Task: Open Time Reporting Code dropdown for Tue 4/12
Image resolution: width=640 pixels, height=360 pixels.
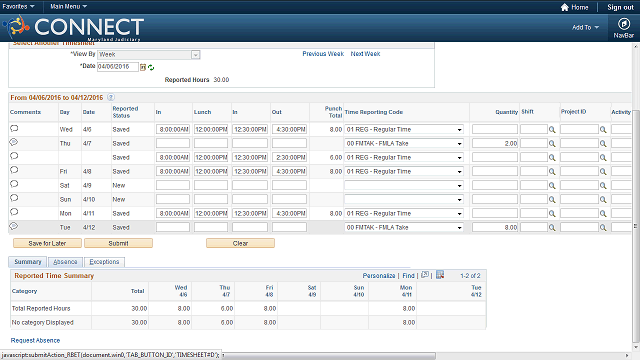Action: click(x=404, y=227)
